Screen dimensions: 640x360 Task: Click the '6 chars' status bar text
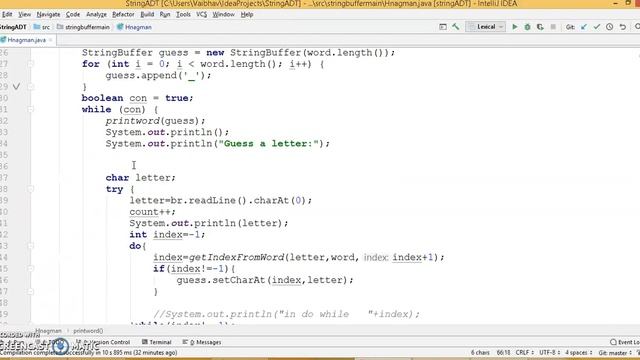pos(480,352)
